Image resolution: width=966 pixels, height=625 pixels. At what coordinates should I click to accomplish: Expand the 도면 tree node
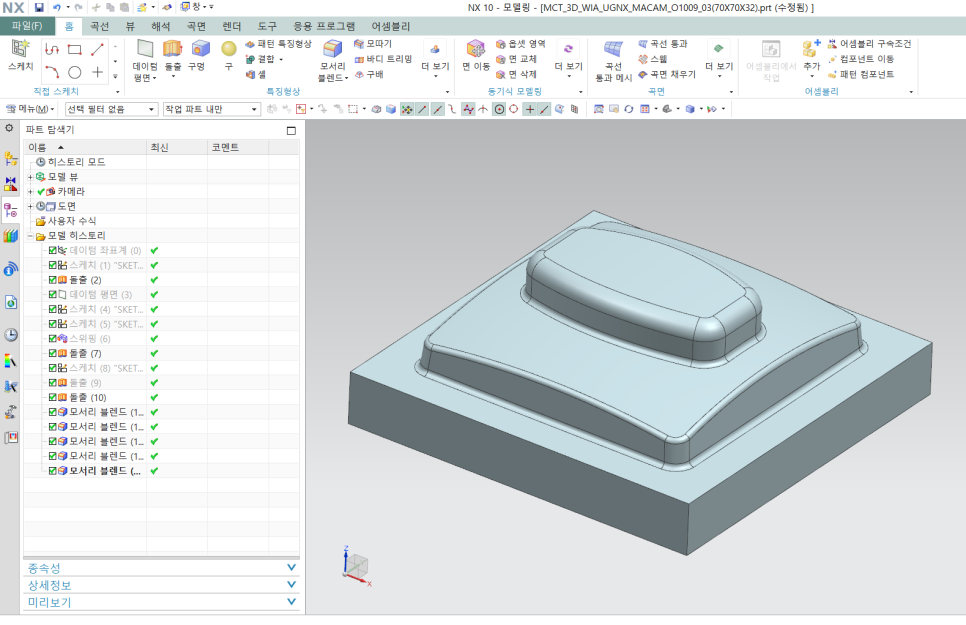click(30, 206)
